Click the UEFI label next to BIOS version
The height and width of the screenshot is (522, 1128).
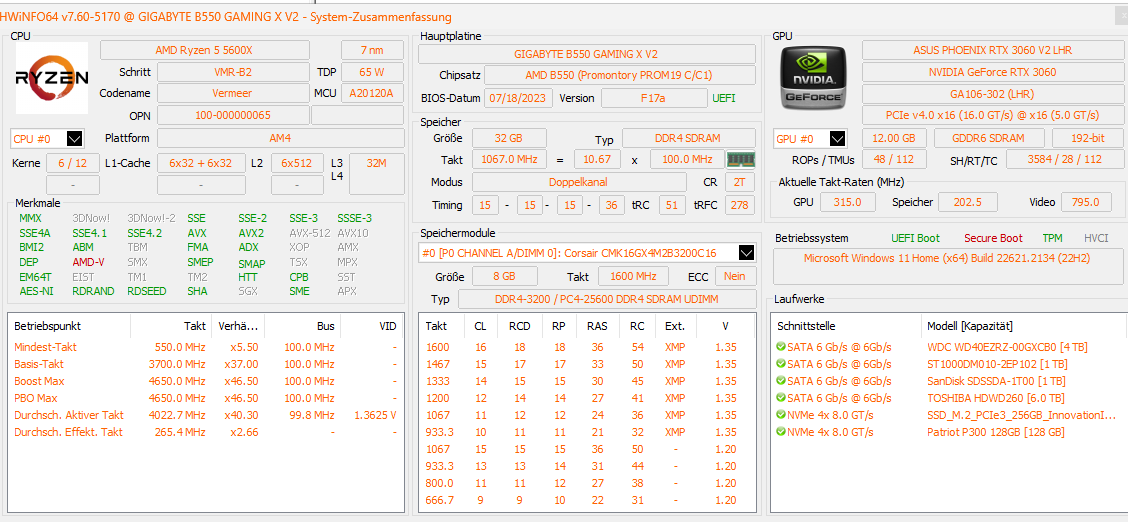coord(724,98)
